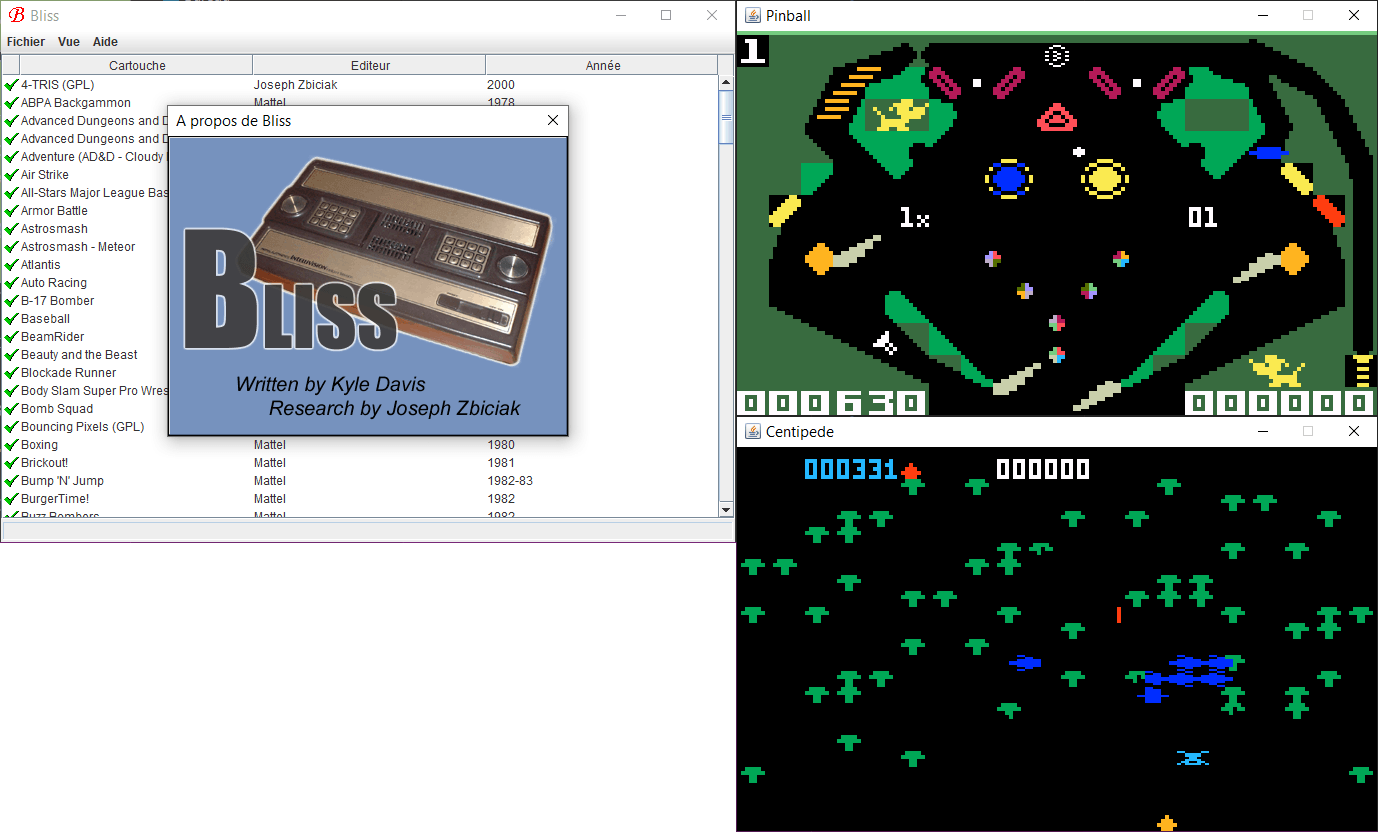Sort list by Année column header
This screenshot has height=834, width=1378.
click(602, 65)
